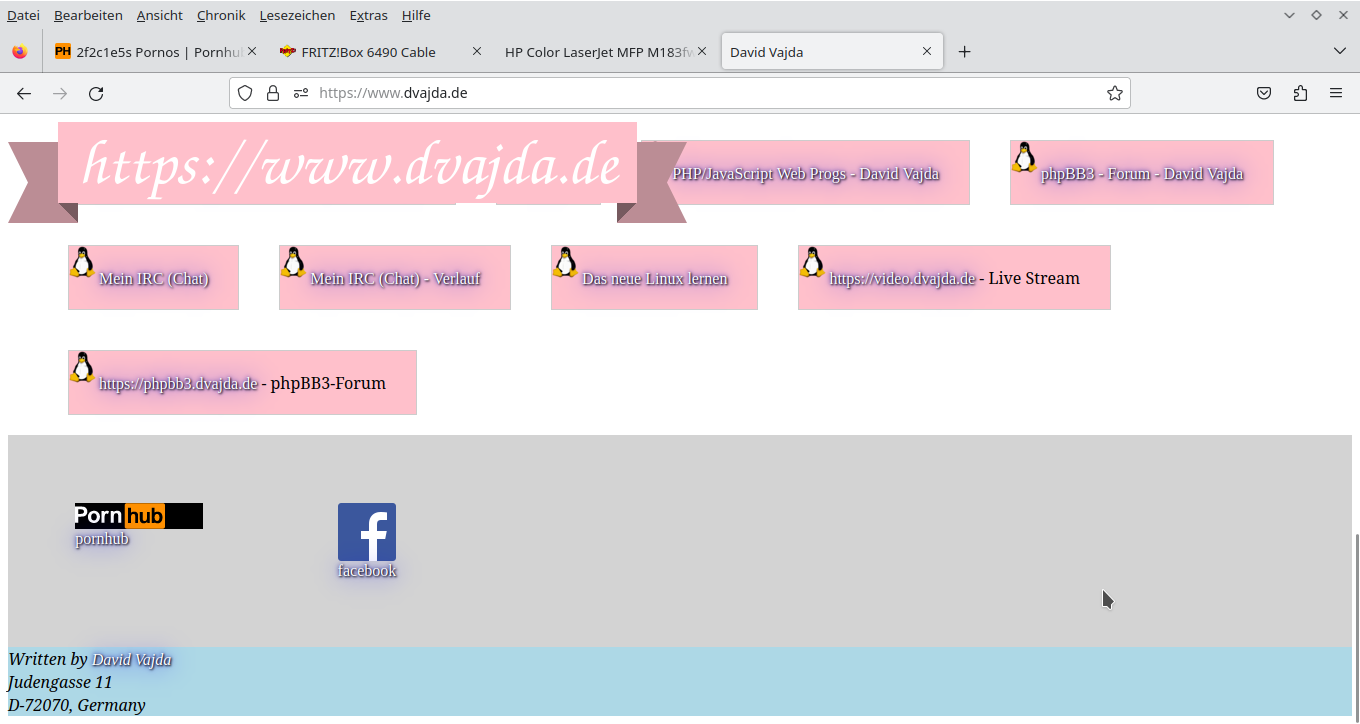Follow the Das neue Linux lernen link
The height and width of the screenshot is (724, 1360).
[655, 279]
